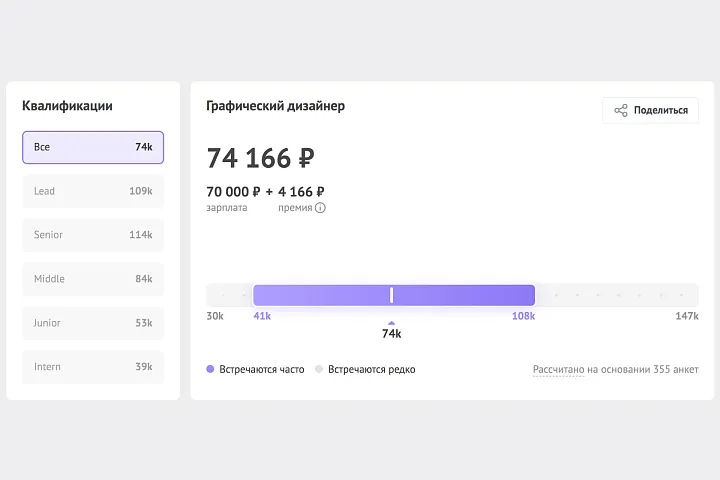Select the Lead qualification
The image size is (720, 480).
(93, 191)
